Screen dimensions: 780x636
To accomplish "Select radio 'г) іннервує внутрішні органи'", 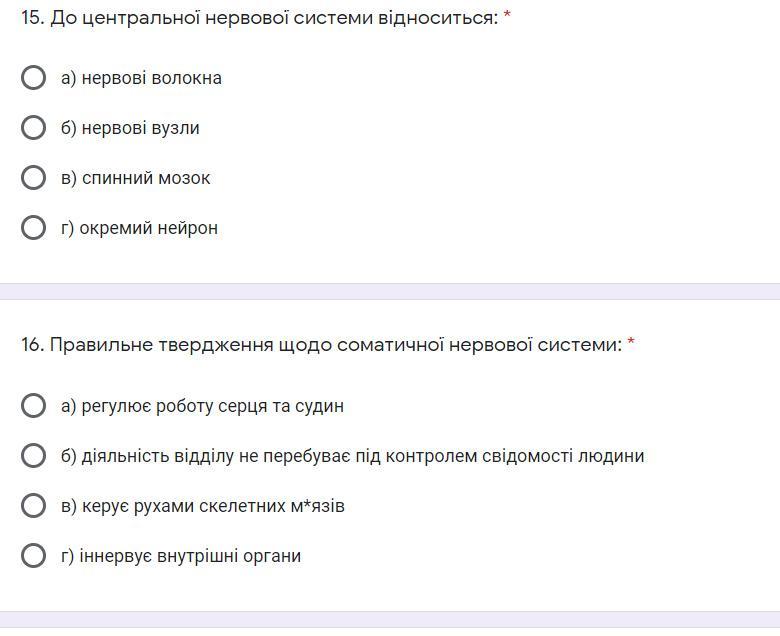I will pos(33,556).
